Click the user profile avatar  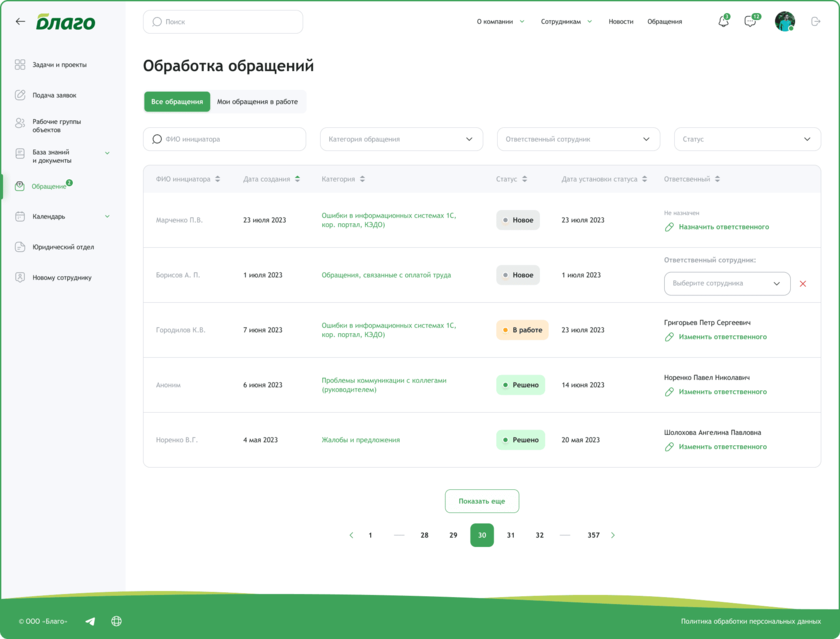click(784, 22)
